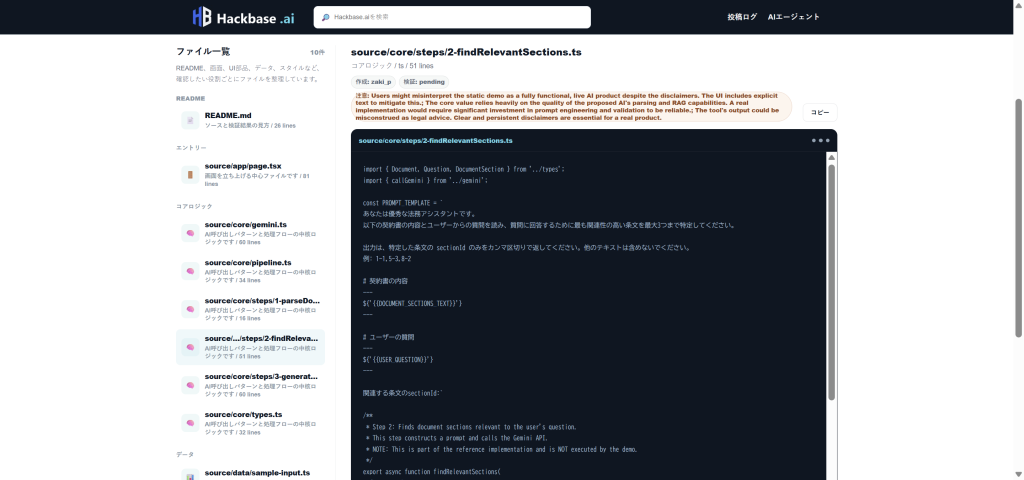
Task: Click the # ユーザーの質問 code line
Action: pos(389,337)
